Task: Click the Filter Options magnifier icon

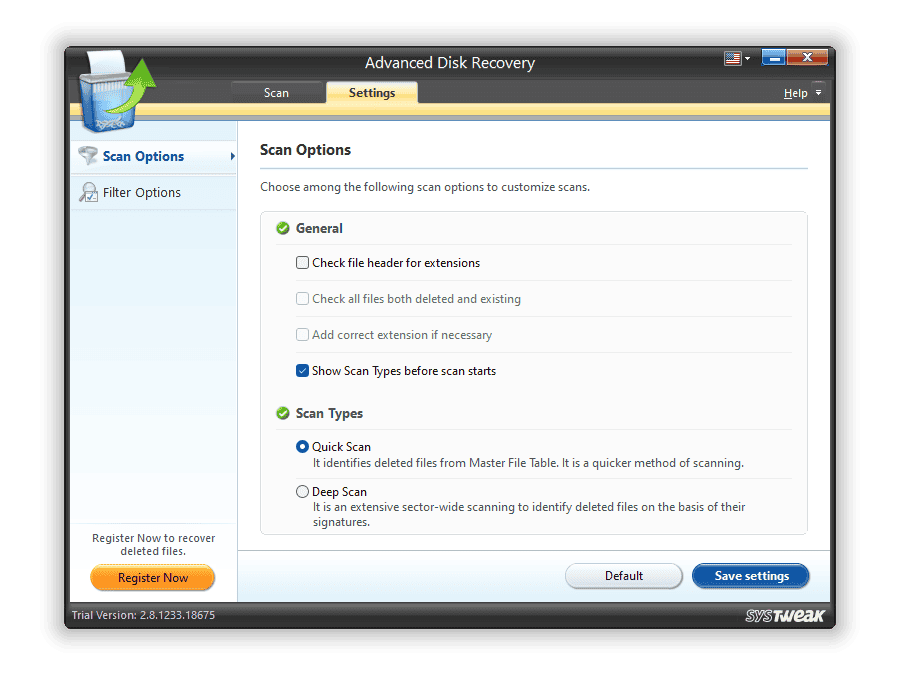Action: coord(88,192)
